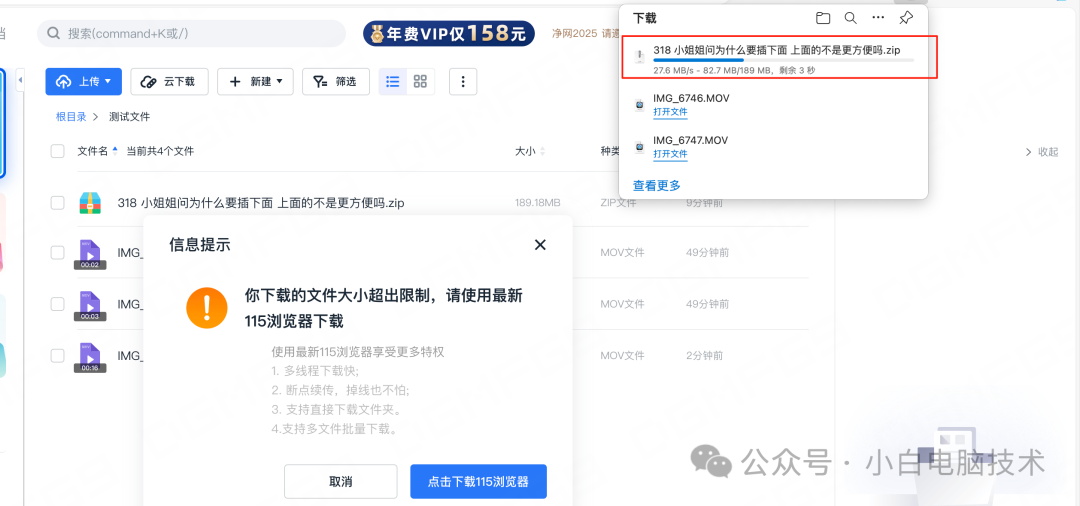Go to 根目录 in breadcrumb
1080x506 pixels.
click(71, 116)
